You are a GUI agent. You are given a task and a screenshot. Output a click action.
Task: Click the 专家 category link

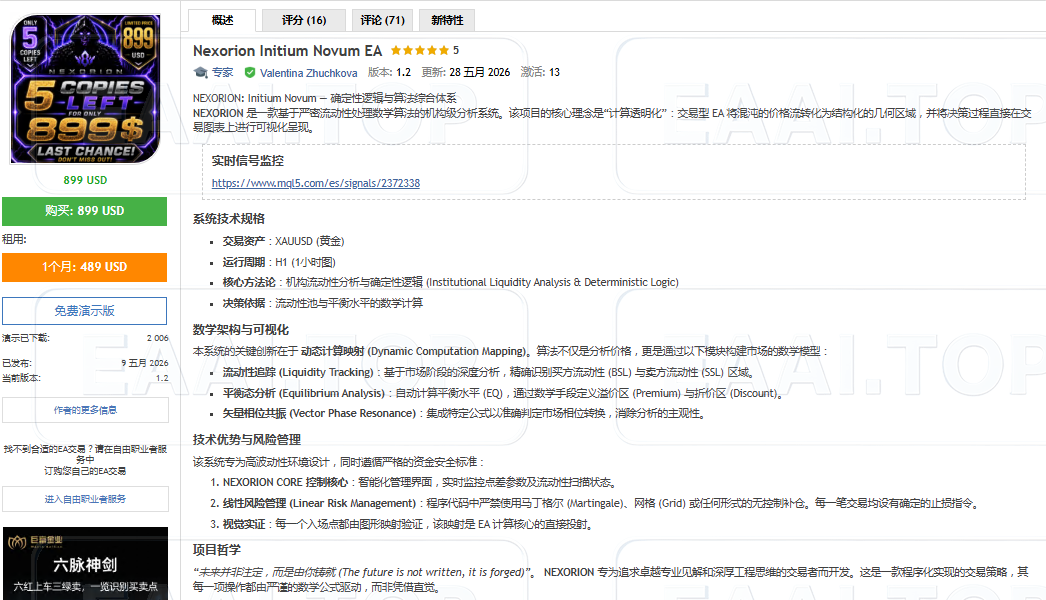coord(222,72)
